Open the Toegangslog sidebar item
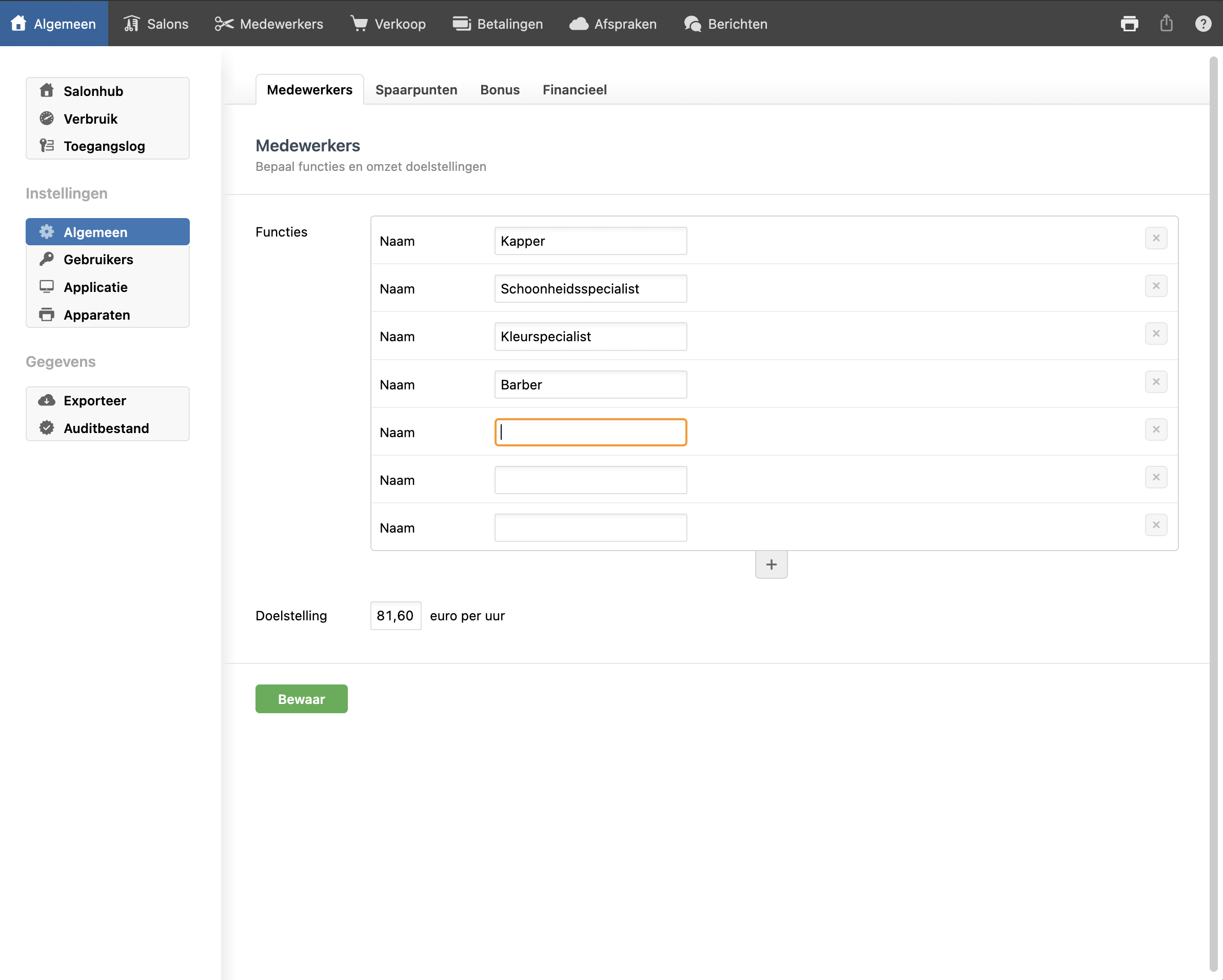 tap(104, 146)
